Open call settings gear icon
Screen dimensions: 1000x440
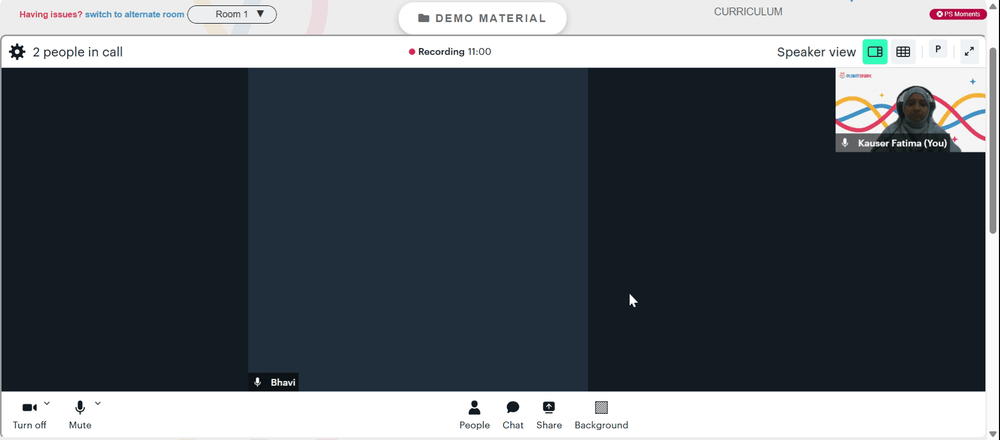pyautogui.click(x=17, y=52)
